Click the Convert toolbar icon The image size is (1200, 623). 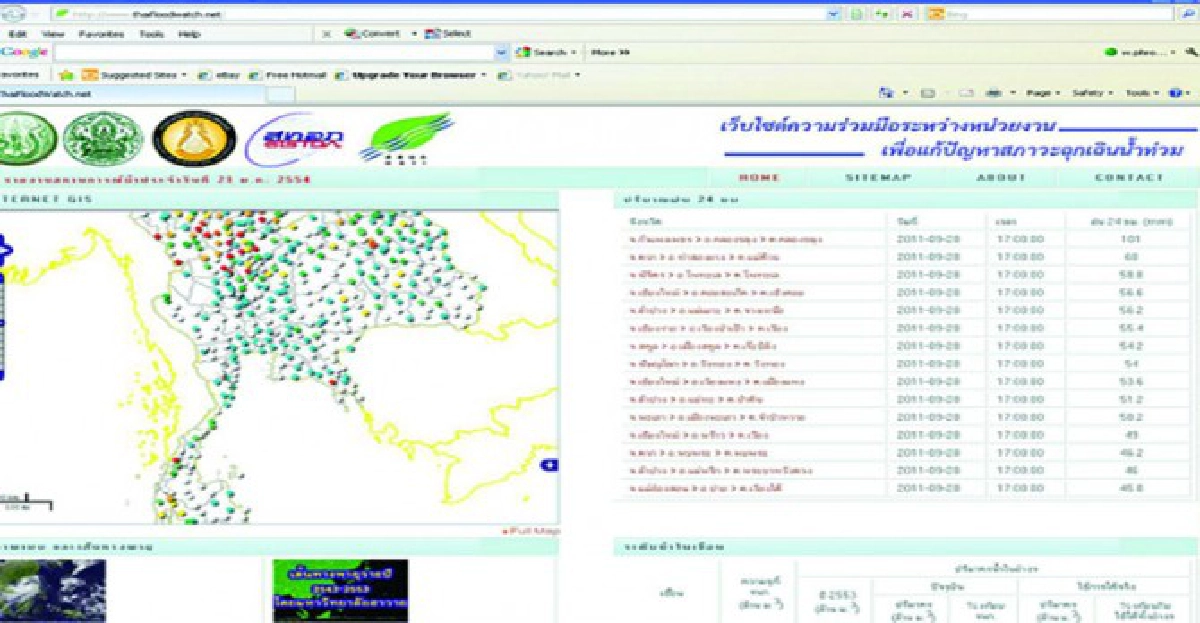click(352, 33)
